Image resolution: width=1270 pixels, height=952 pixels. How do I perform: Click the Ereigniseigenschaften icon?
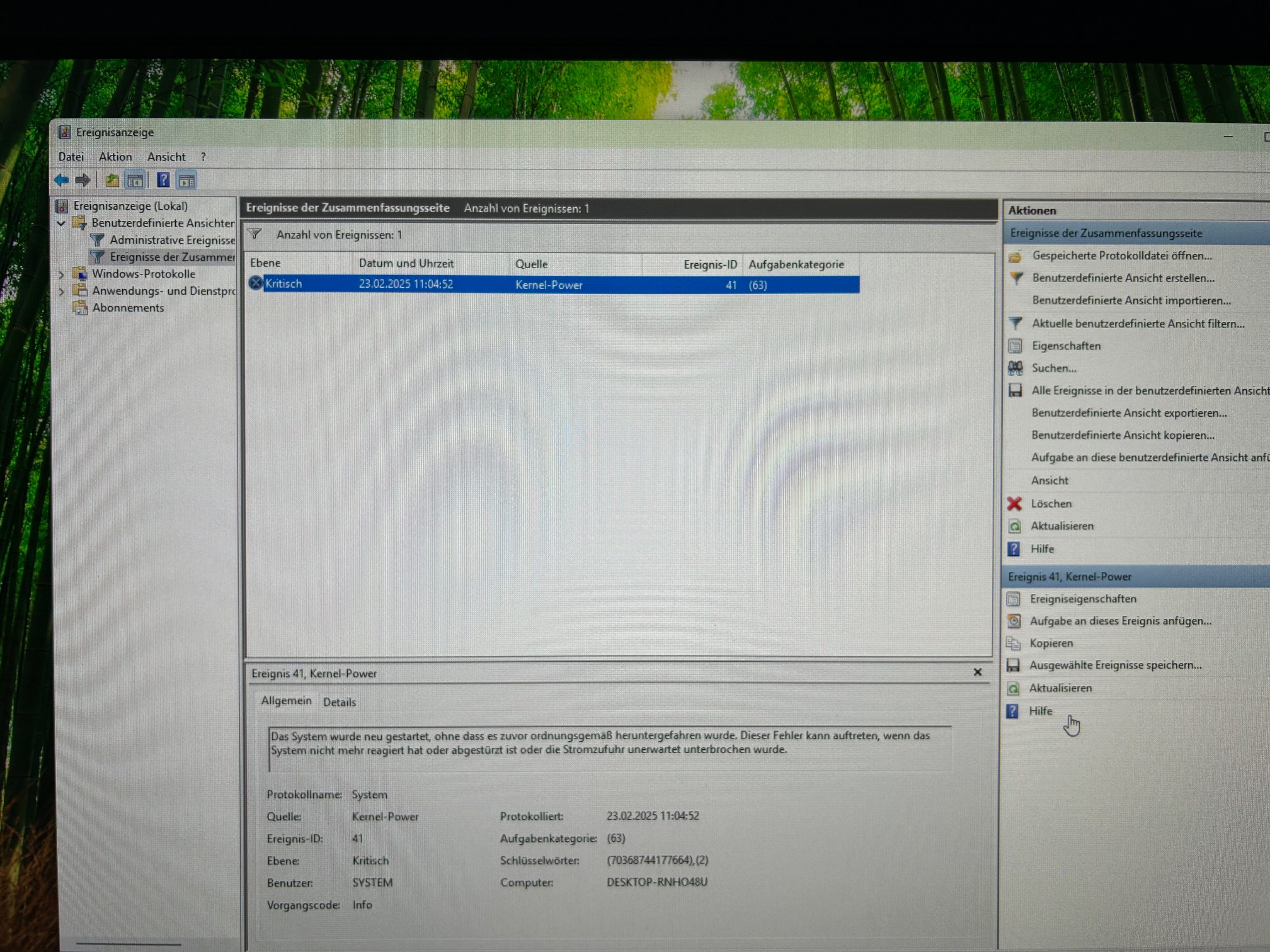click(1013, 599)
